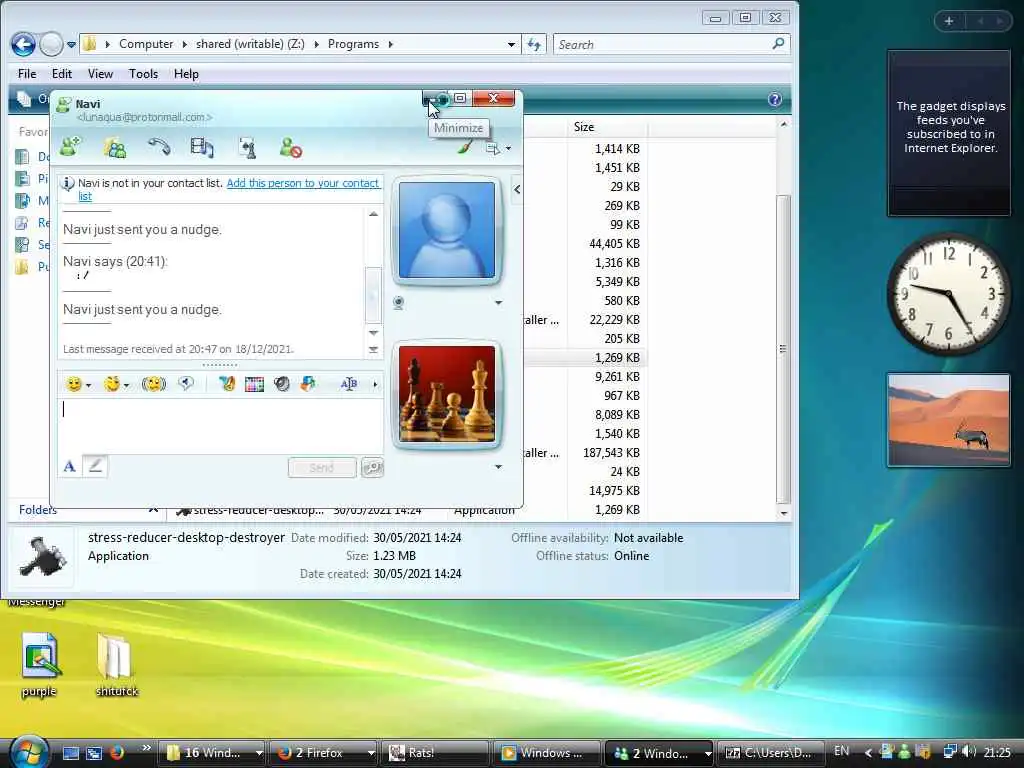Open the share video and music icon
Viewport: 1024px width, 768px height.
tap(202, 148)
